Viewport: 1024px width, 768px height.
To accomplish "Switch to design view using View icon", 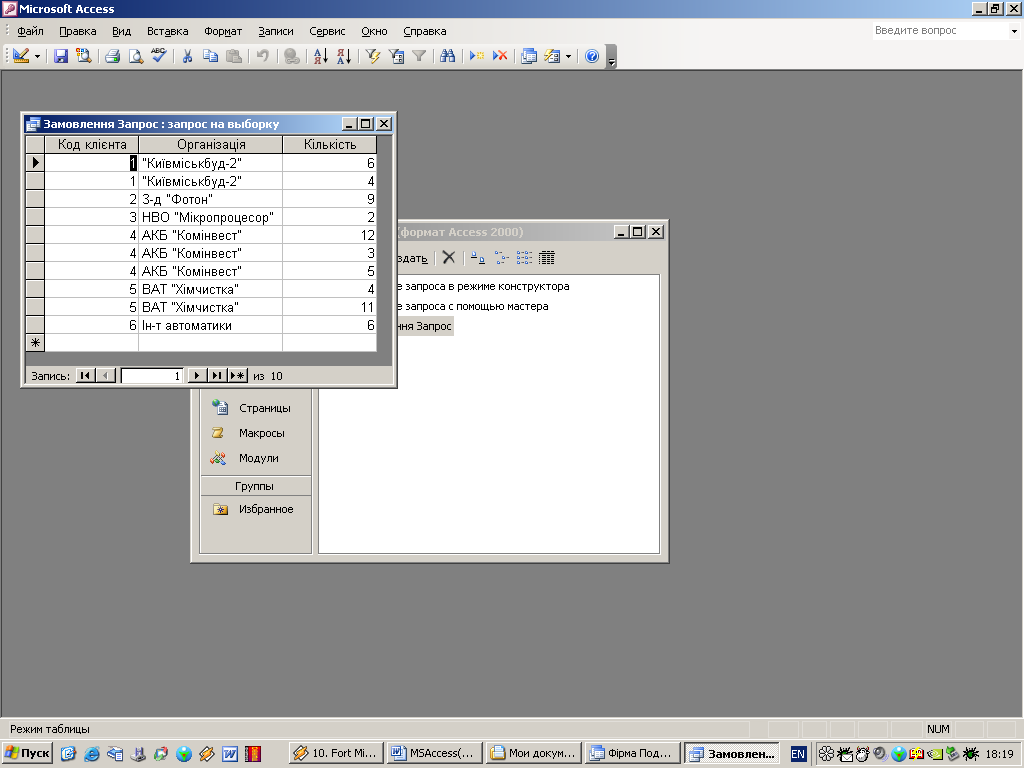I will pyautogui.click(x=21, y=56).
